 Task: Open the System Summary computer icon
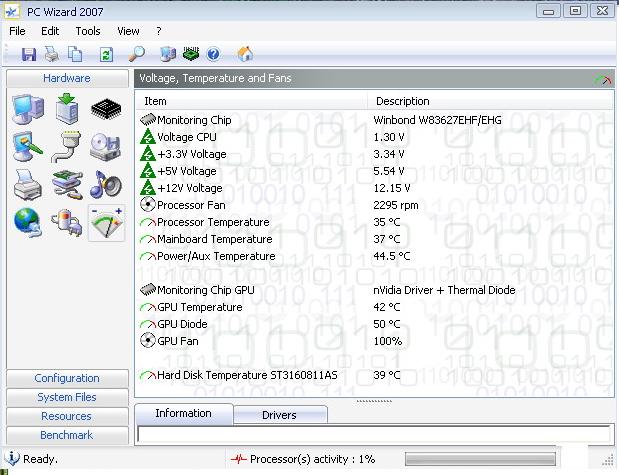tap(28, 109)
